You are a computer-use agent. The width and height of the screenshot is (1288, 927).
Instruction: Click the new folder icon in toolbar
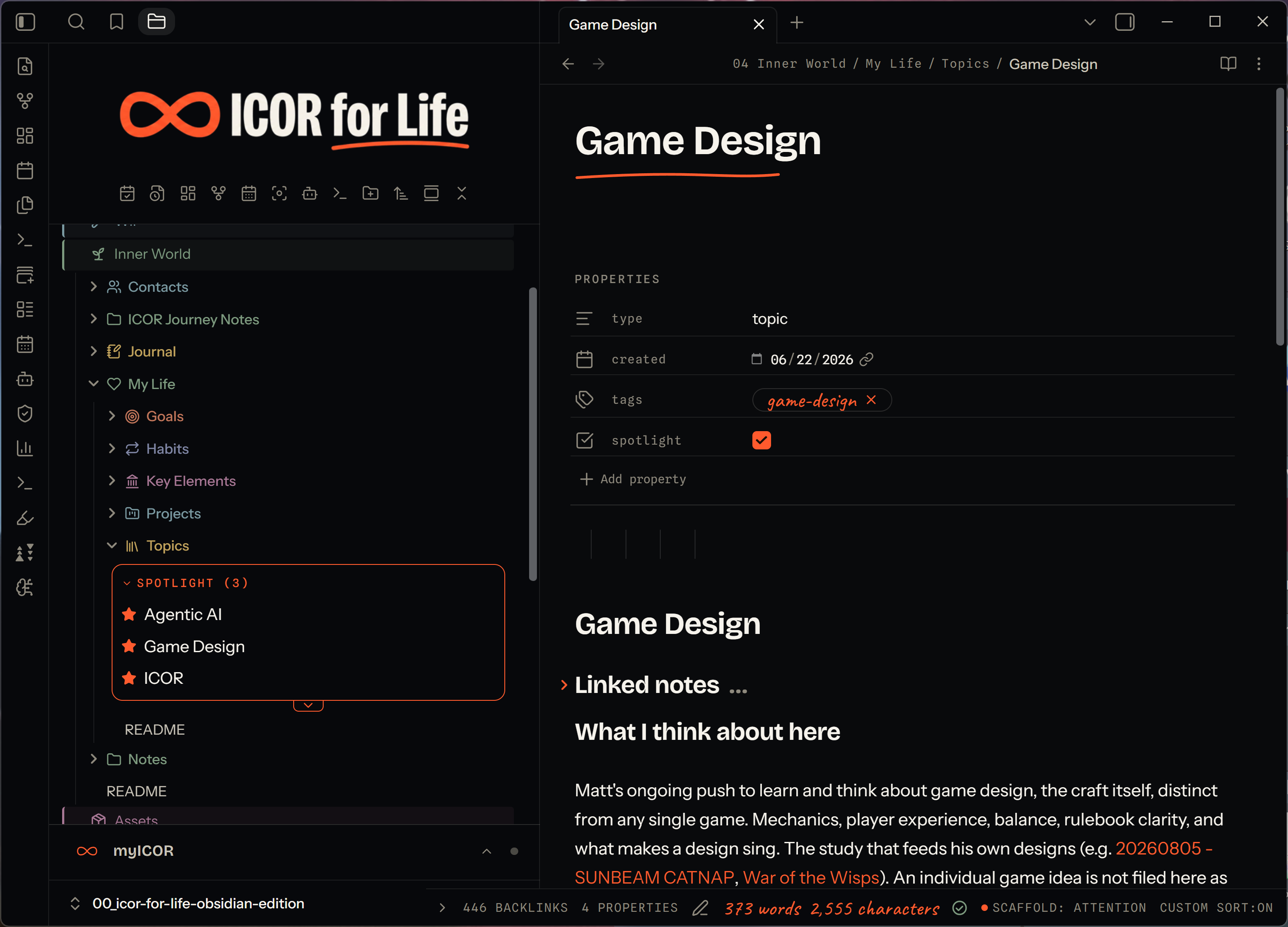tap(370, 194)
